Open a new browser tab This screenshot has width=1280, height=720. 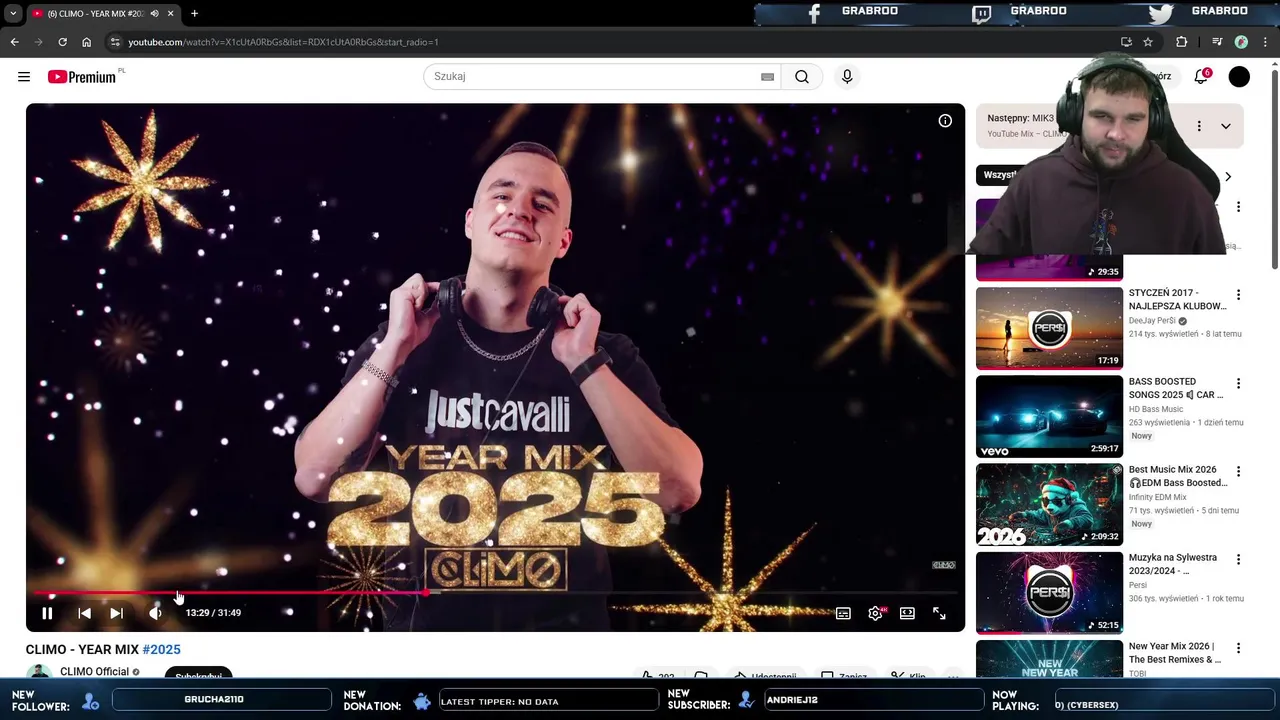(x=194, y=14)
